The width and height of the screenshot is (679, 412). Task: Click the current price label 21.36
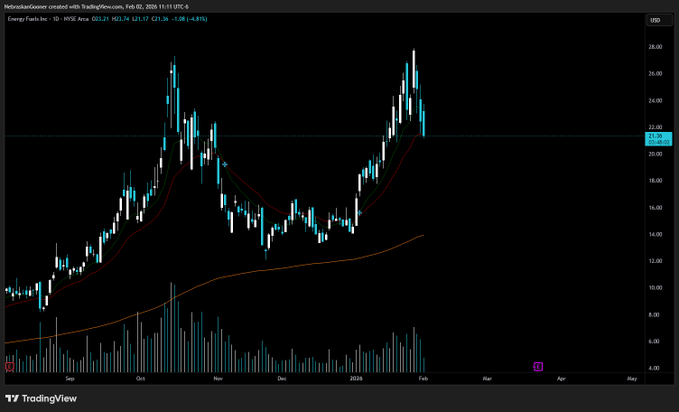pos(656,135)
